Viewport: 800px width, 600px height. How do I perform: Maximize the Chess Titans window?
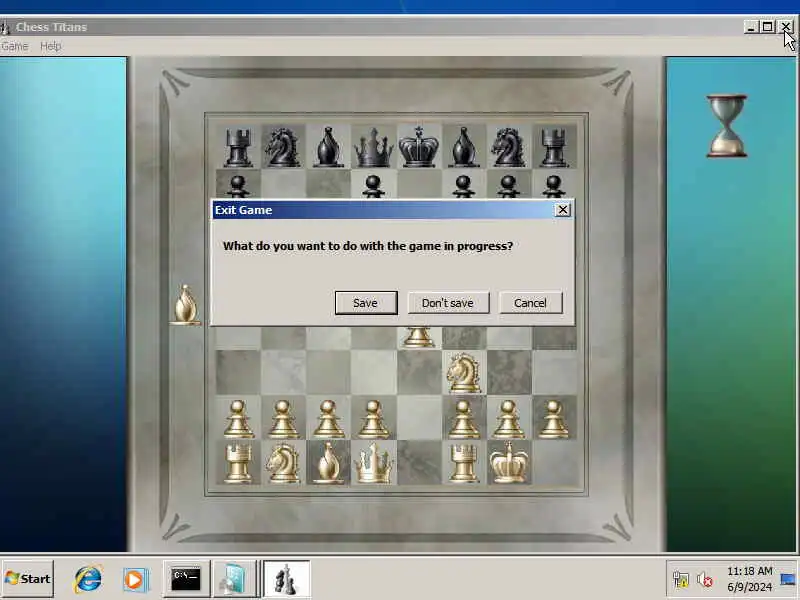coord(767,27)
